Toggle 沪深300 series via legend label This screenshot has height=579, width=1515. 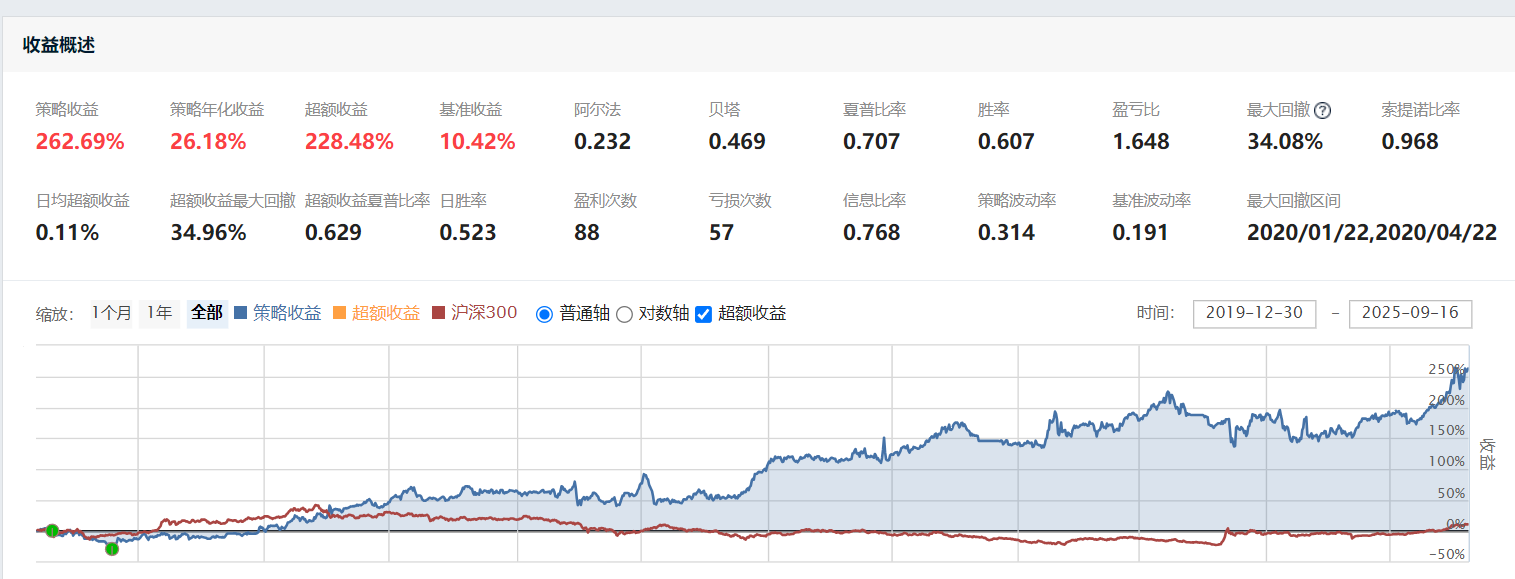pyautogui.click(x=484, y=313)
